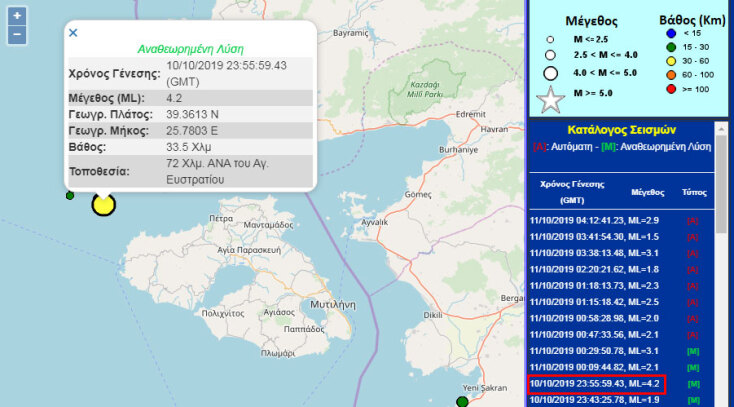Open event 11/10/2019 02:20:21.62, ML=1.8
The image size is (734, 407).
point(594,270)
